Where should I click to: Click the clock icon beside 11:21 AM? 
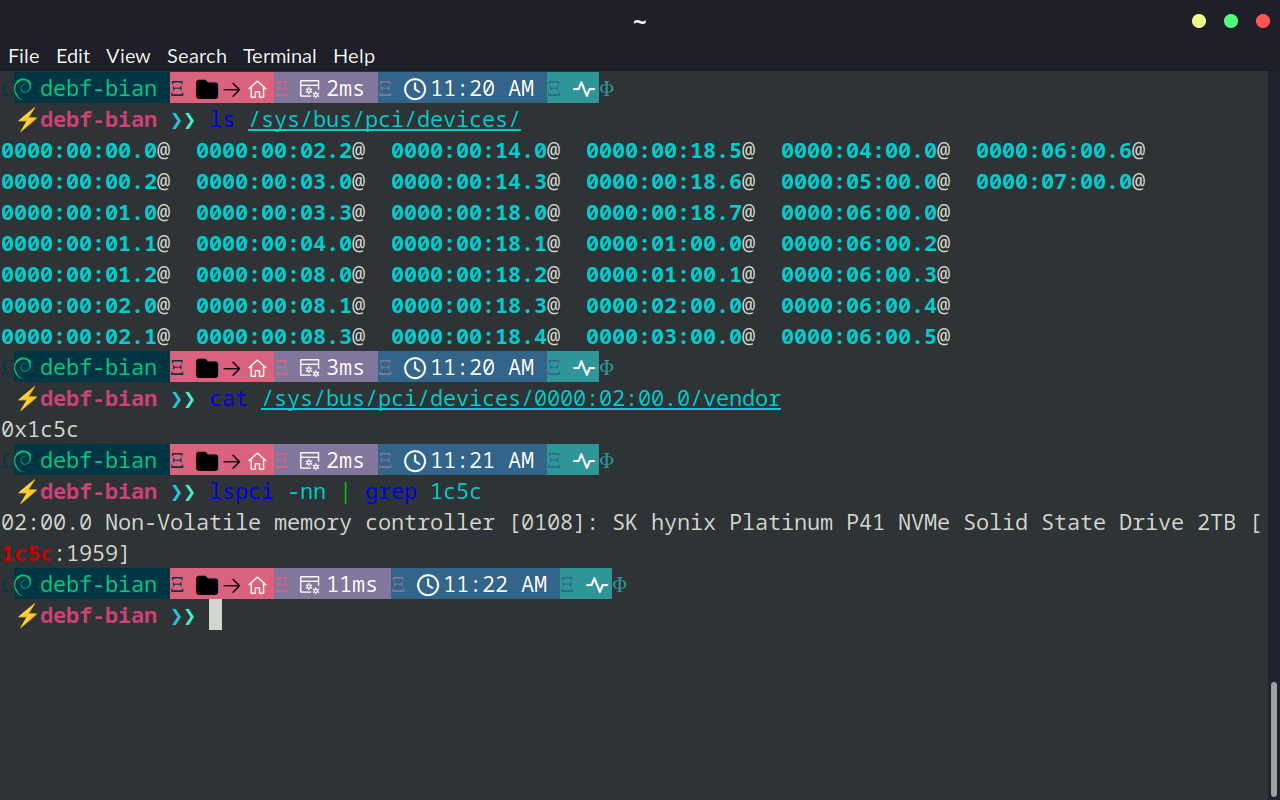415,461
